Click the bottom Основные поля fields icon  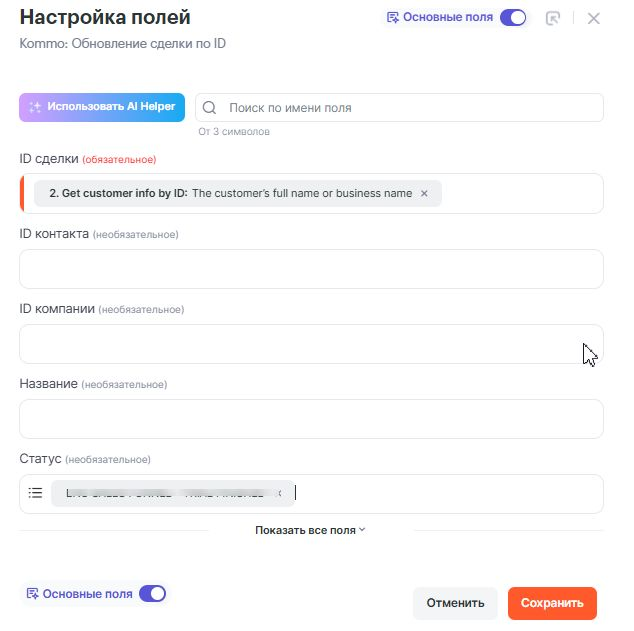pyautogui.click(x=33, y=594)
